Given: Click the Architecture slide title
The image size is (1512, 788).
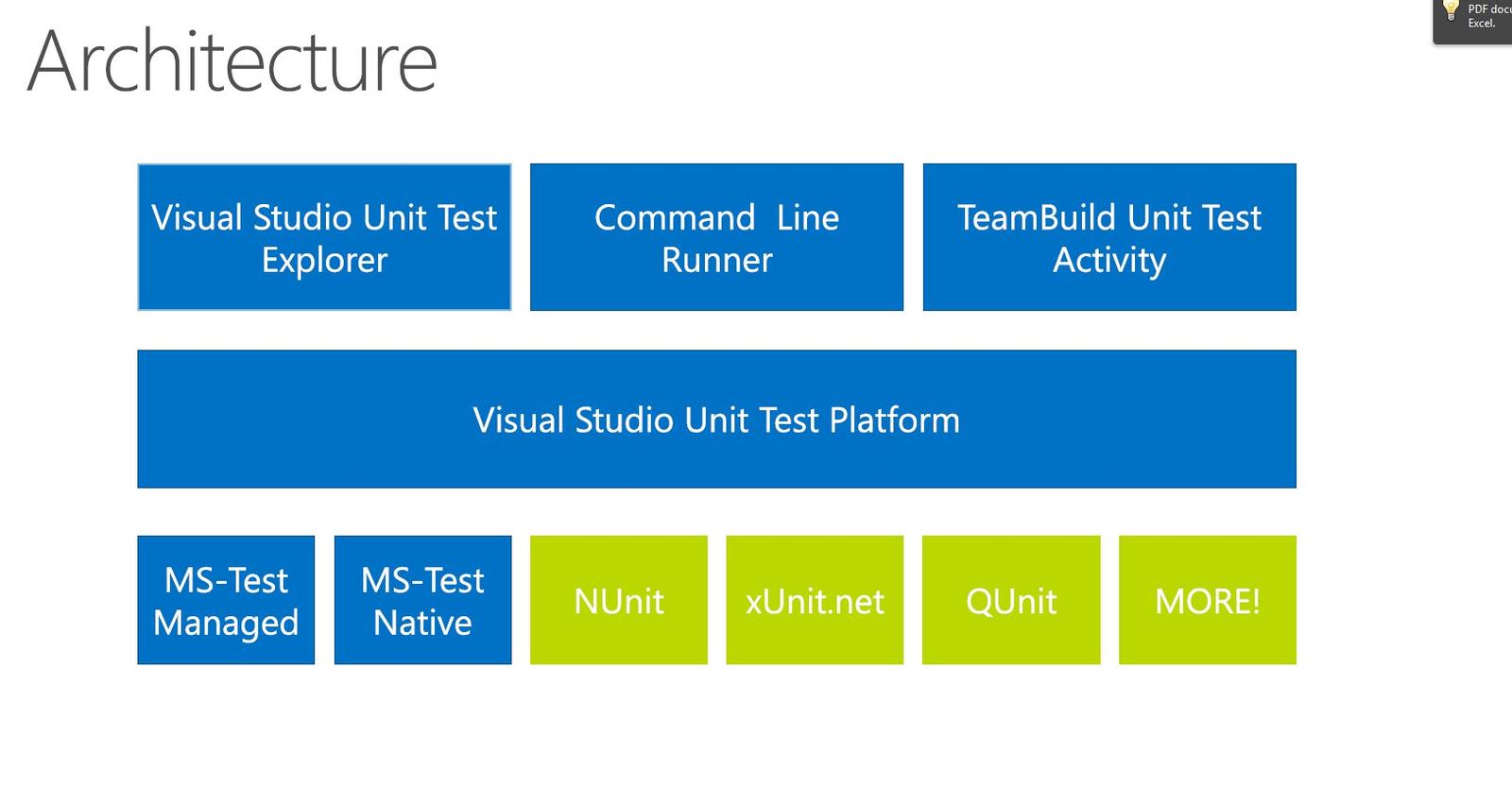Looking at the screenshot, I should [232, 61].
